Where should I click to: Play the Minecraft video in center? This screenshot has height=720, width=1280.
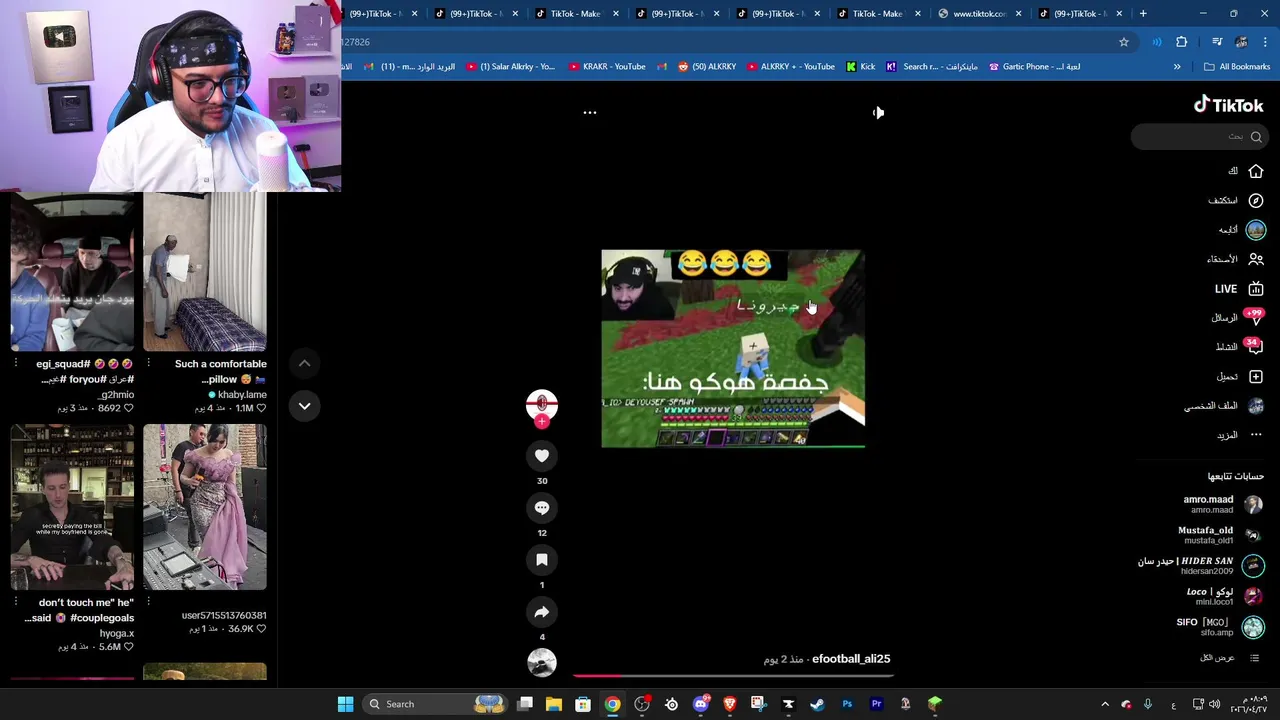click(x=733, y=349)
